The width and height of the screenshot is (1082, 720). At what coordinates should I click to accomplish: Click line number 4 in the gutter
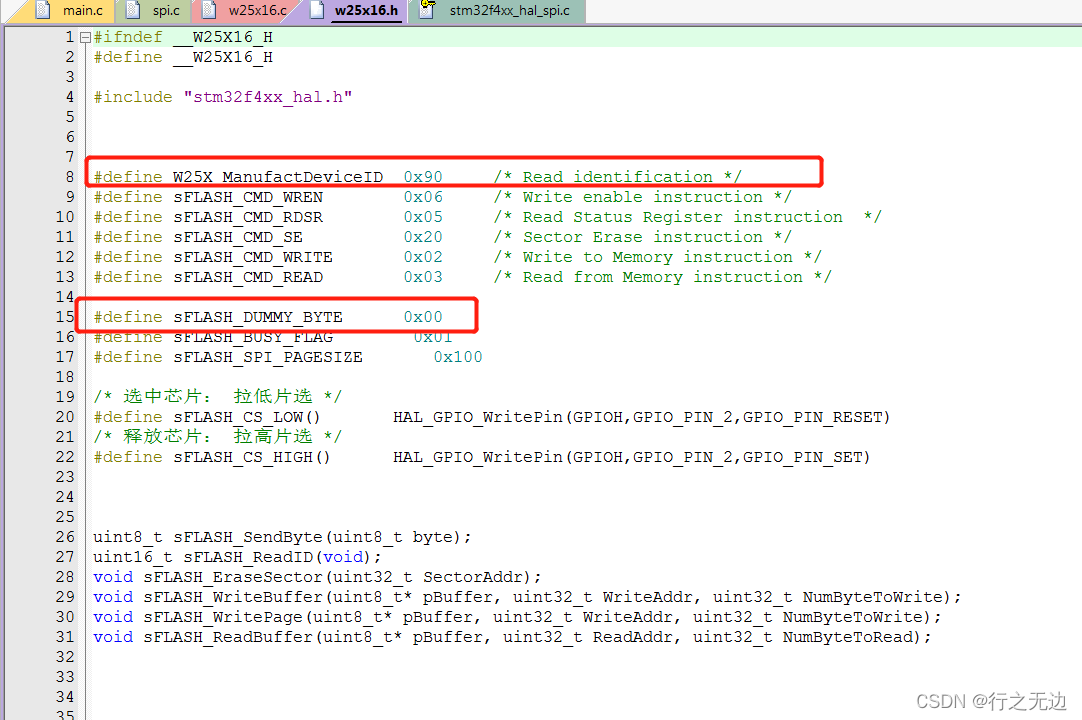[70, 97]
